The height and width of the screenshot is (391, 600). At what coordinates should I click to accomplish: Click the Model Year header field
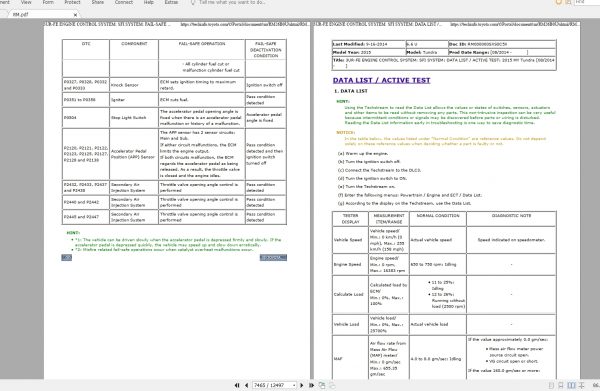tap(369, 52)
